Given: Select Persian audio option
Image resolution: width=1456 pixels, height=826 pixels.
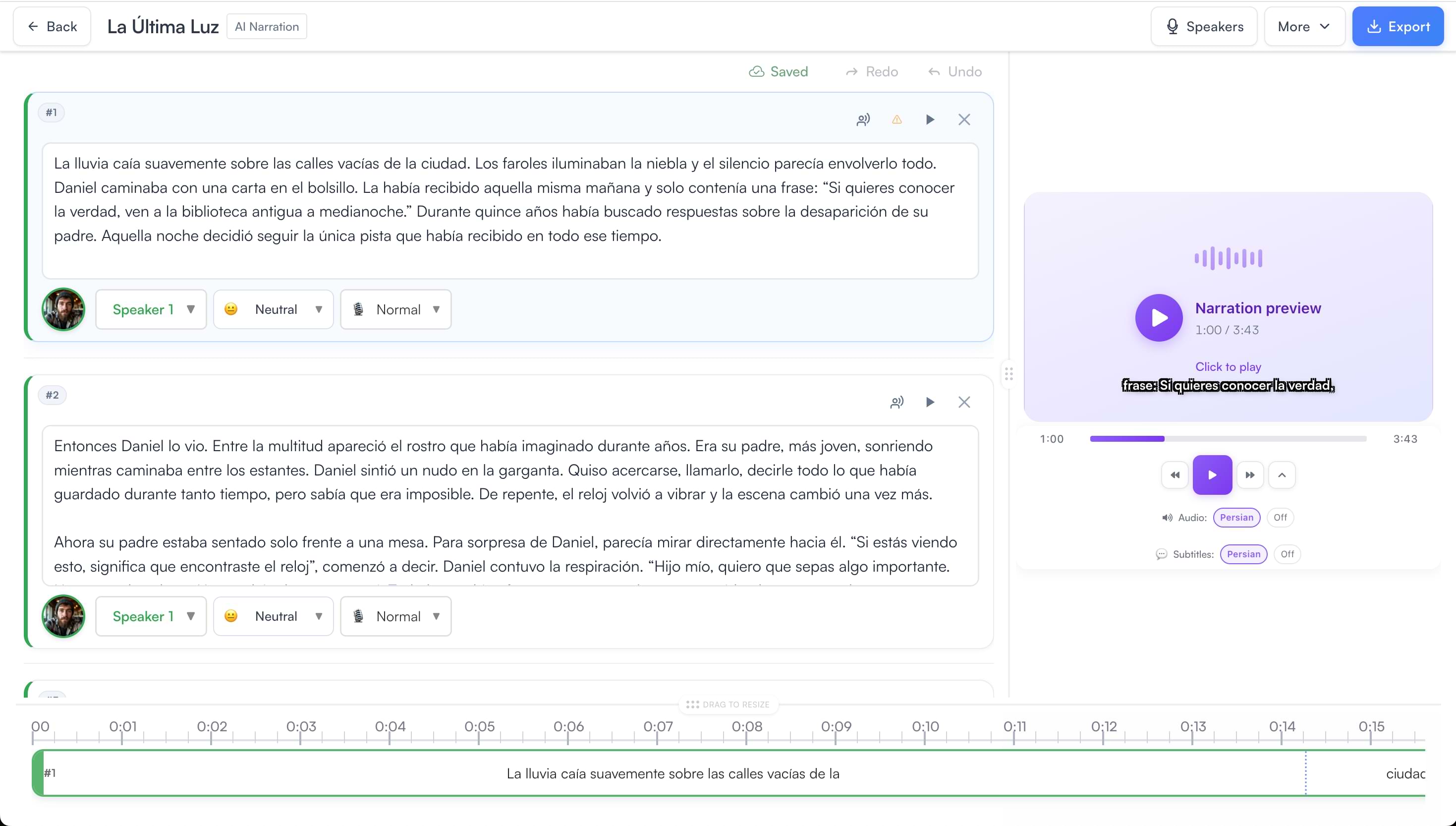Looking at the screenshot, I should coord(1236,518).
